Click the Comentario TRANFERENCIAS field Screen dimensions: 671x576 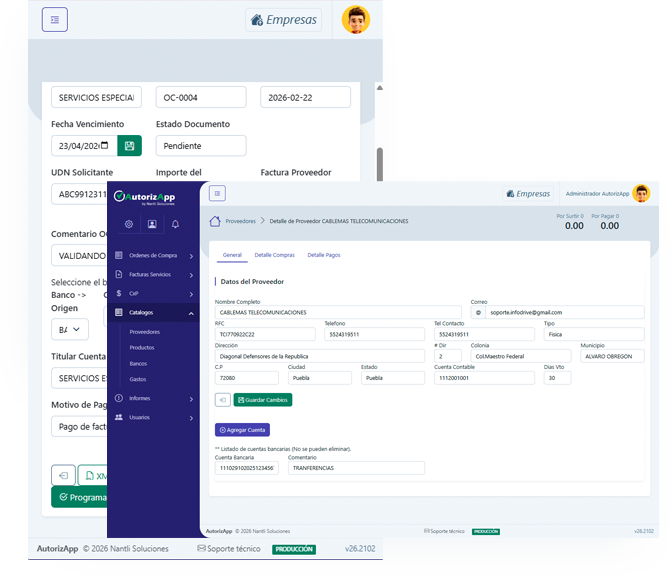[356, 468]
